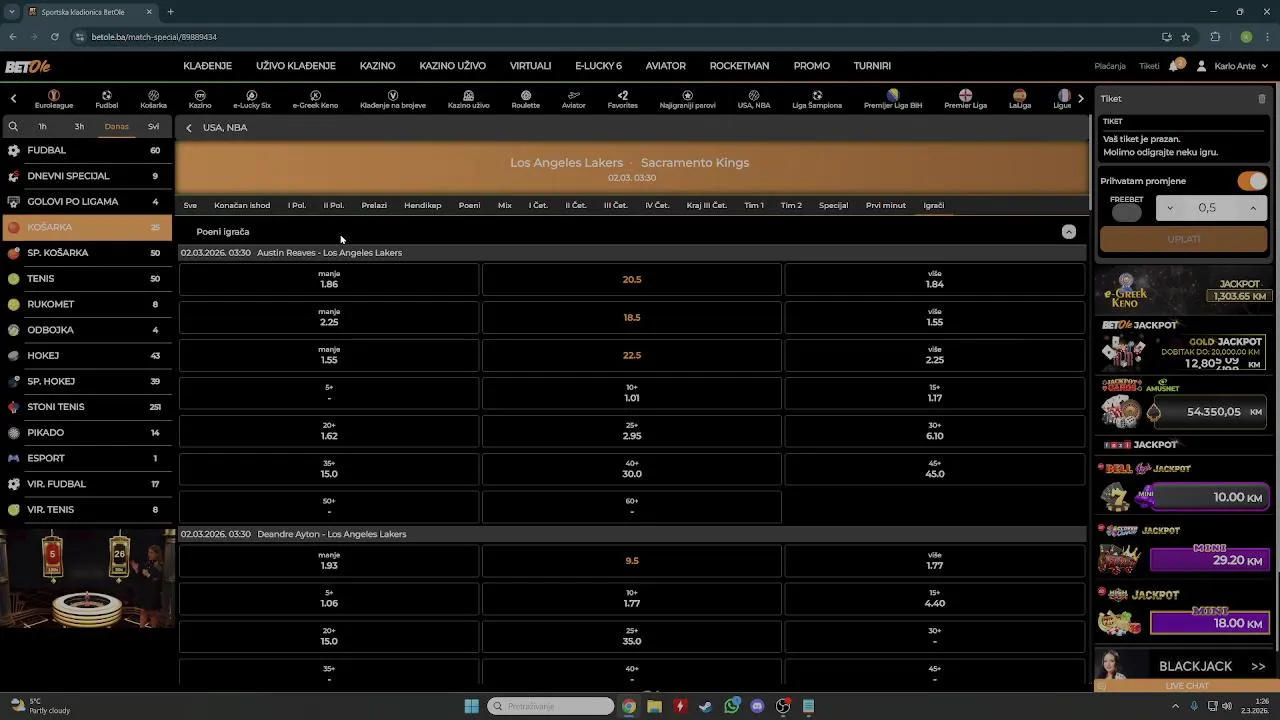The width and height of the screenshot is (1280, 720).
Task: Select the Konačan ishod market tab
Action: 242,205
